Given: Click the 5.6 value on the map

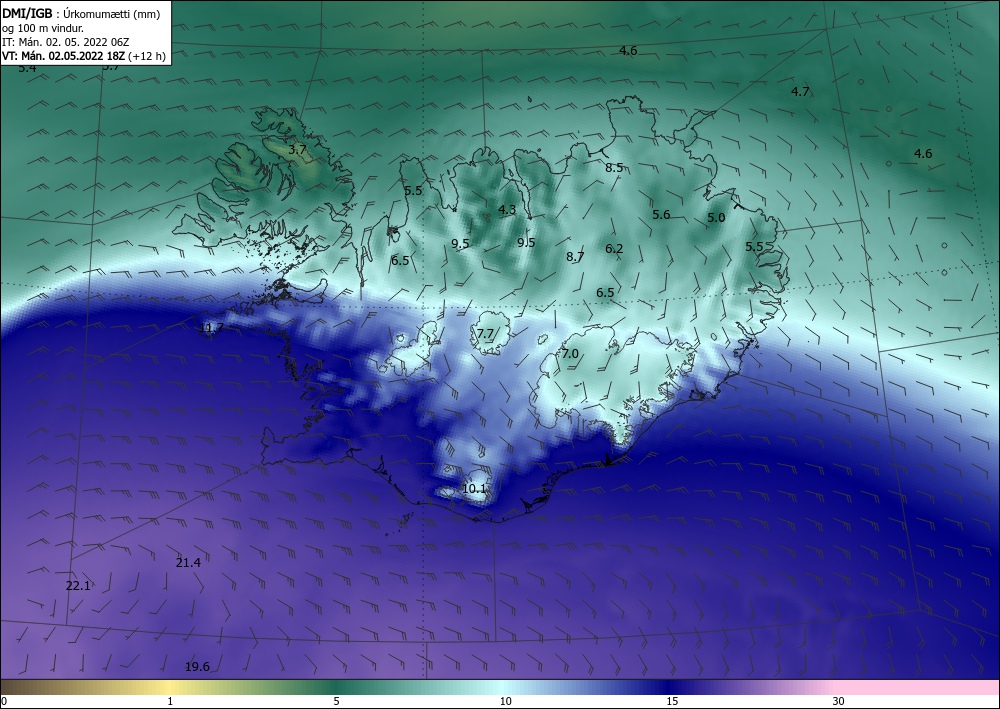Looking at the screenshot, I should (661, 215).
